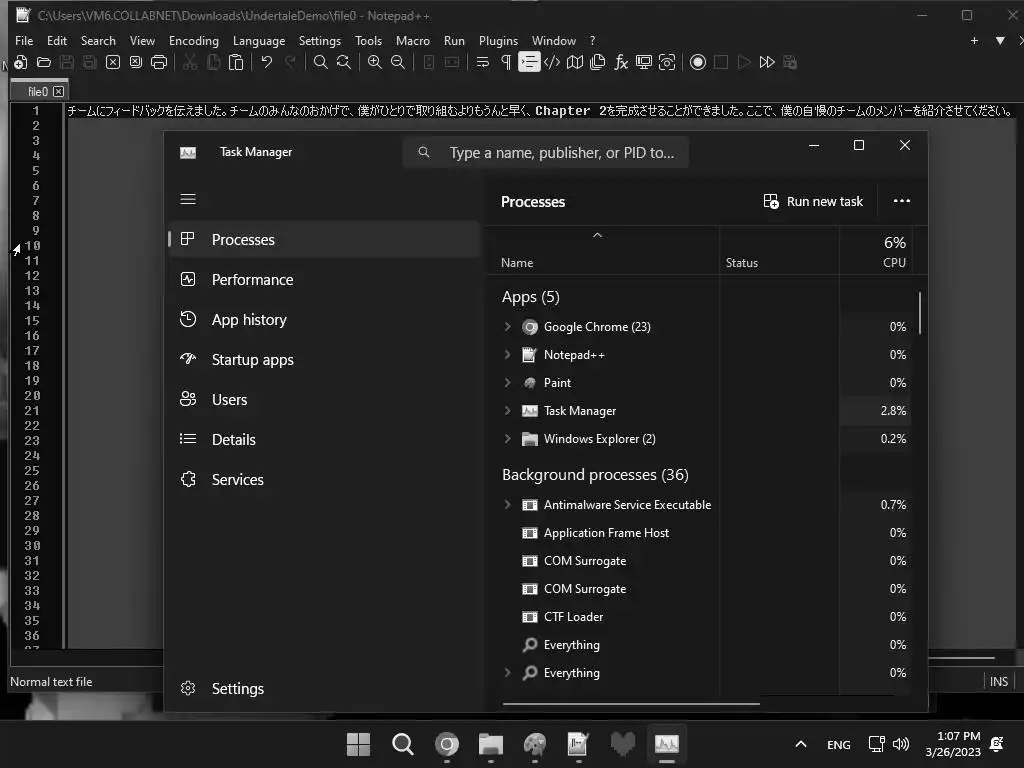Open the dropdown triangle at menubar right
Image resolution: width=1024 pixels, height=768 pixels.
click(x=1000, y=40)
